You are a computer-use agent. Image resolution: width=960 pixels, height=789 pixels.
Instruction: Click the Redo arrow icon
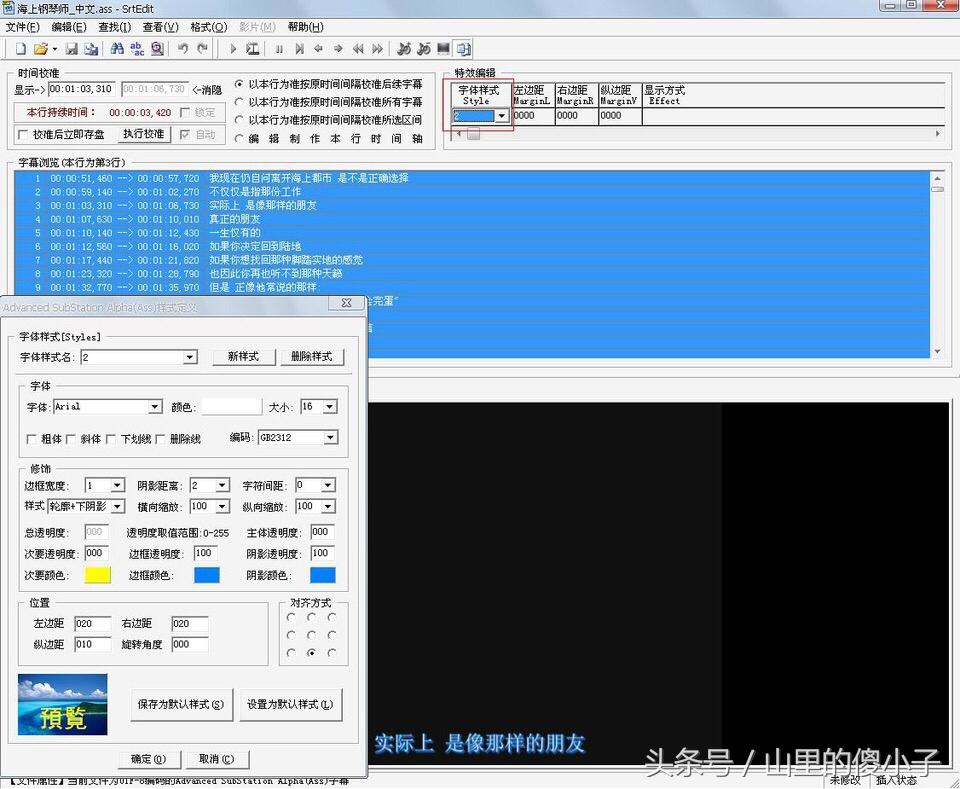(x=203, y=48)
